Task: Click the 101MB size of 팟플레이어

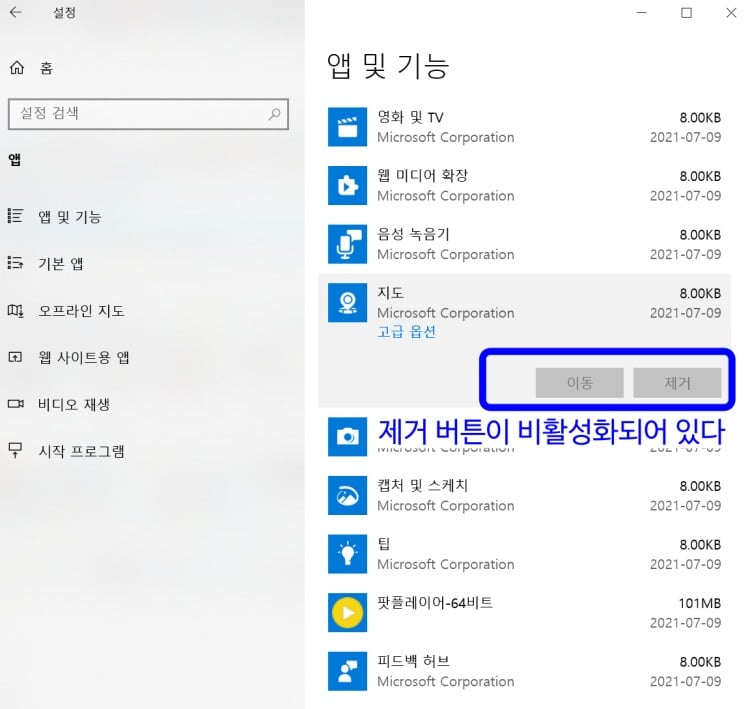Action: (x=700, y=603)
